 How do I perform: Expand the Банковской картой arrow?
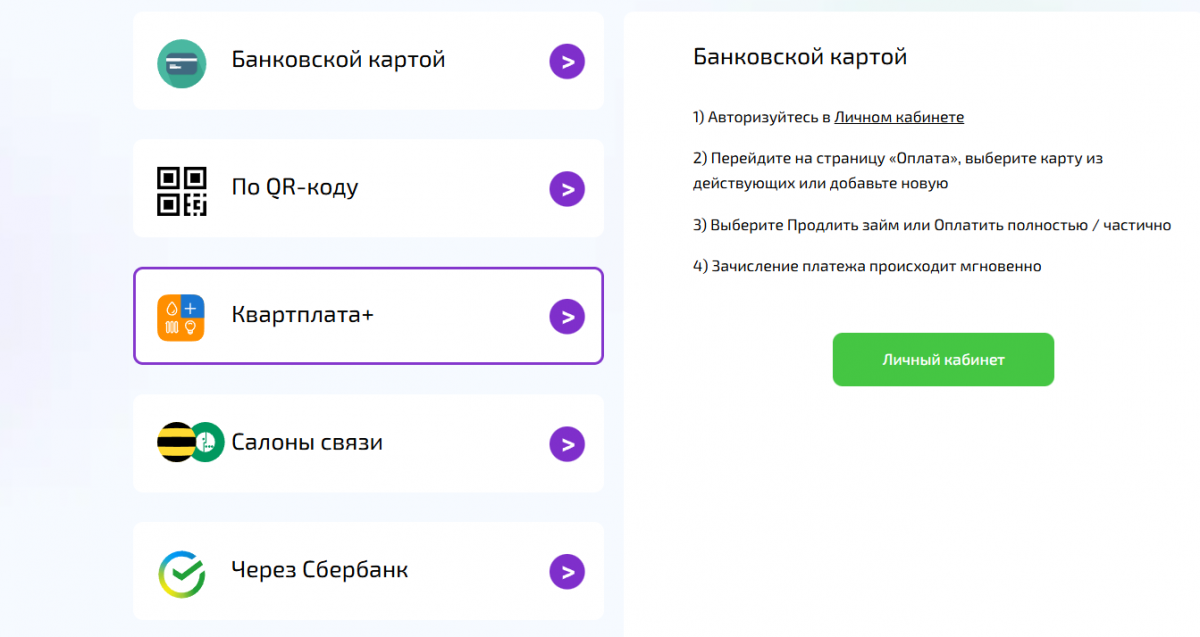[x=567, y=62]
